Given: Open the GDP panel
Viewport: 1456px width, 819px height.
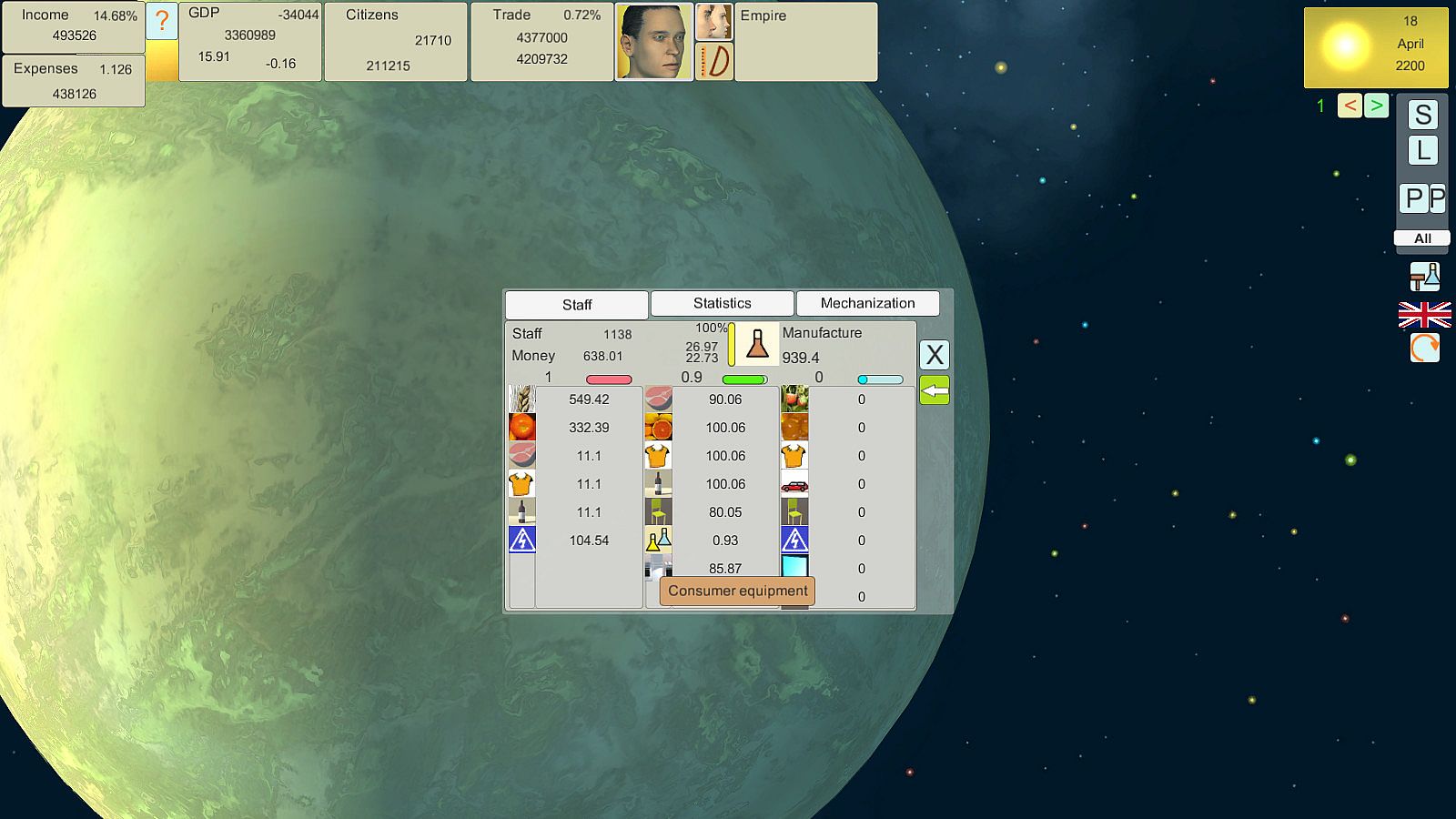Looking at the screenshot, I should click(250, 41).
